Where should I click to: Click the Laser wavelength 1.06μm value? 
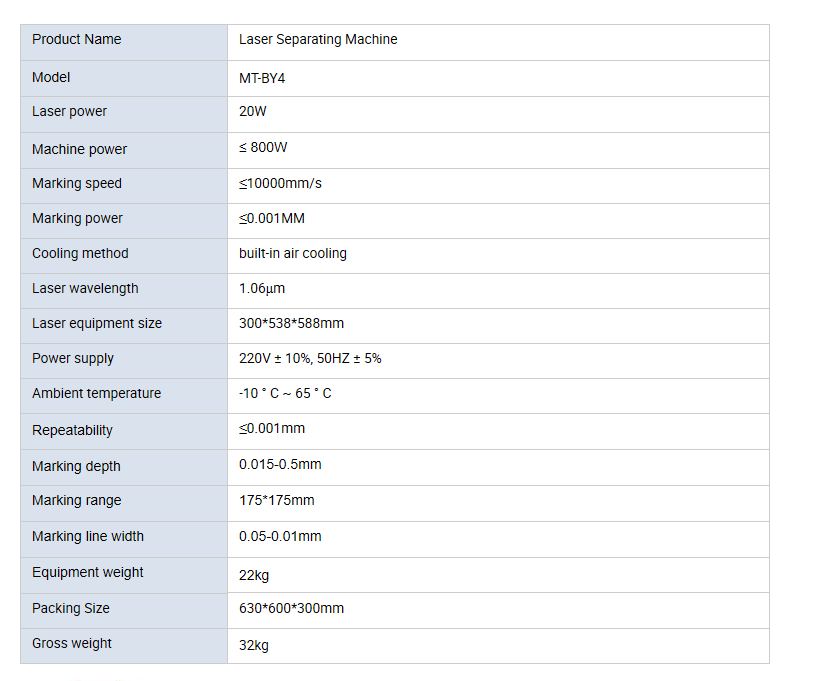tap(262, 289)
